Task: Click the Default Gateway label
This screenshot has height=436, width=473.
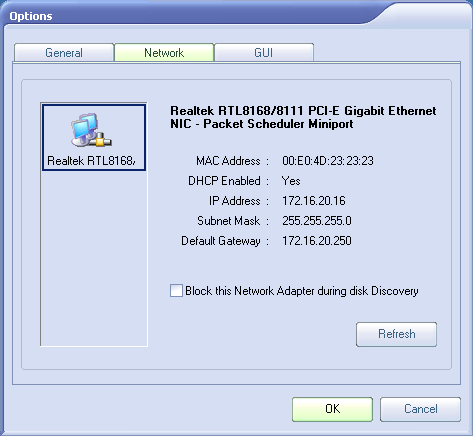Action: (x=221, y=241)
